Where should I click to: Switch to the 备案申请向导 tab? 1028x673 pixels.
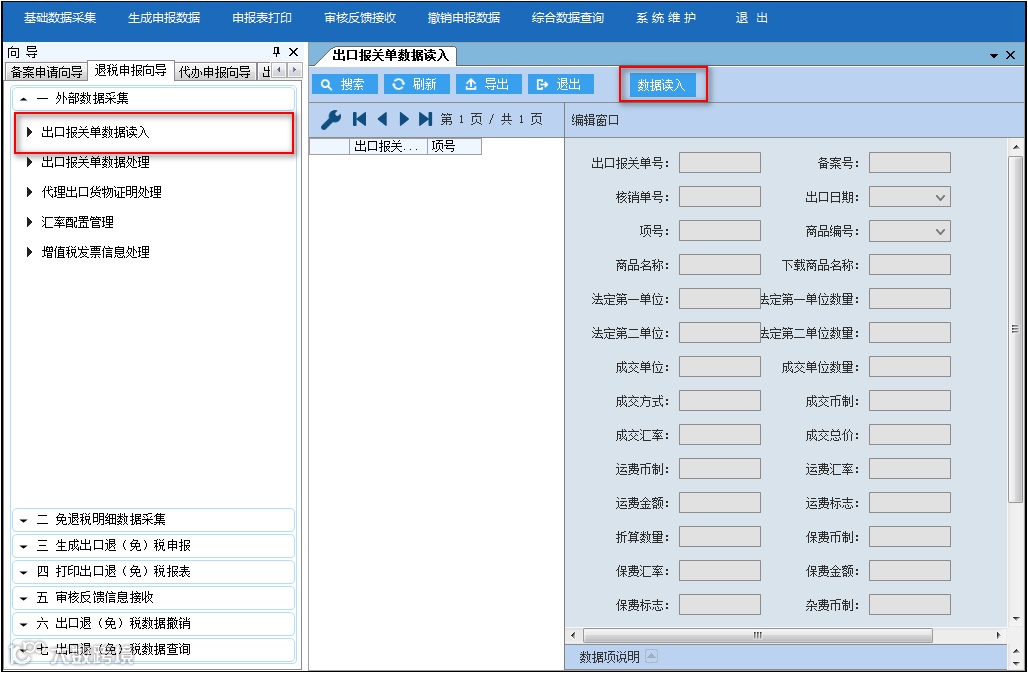[46, 72]
